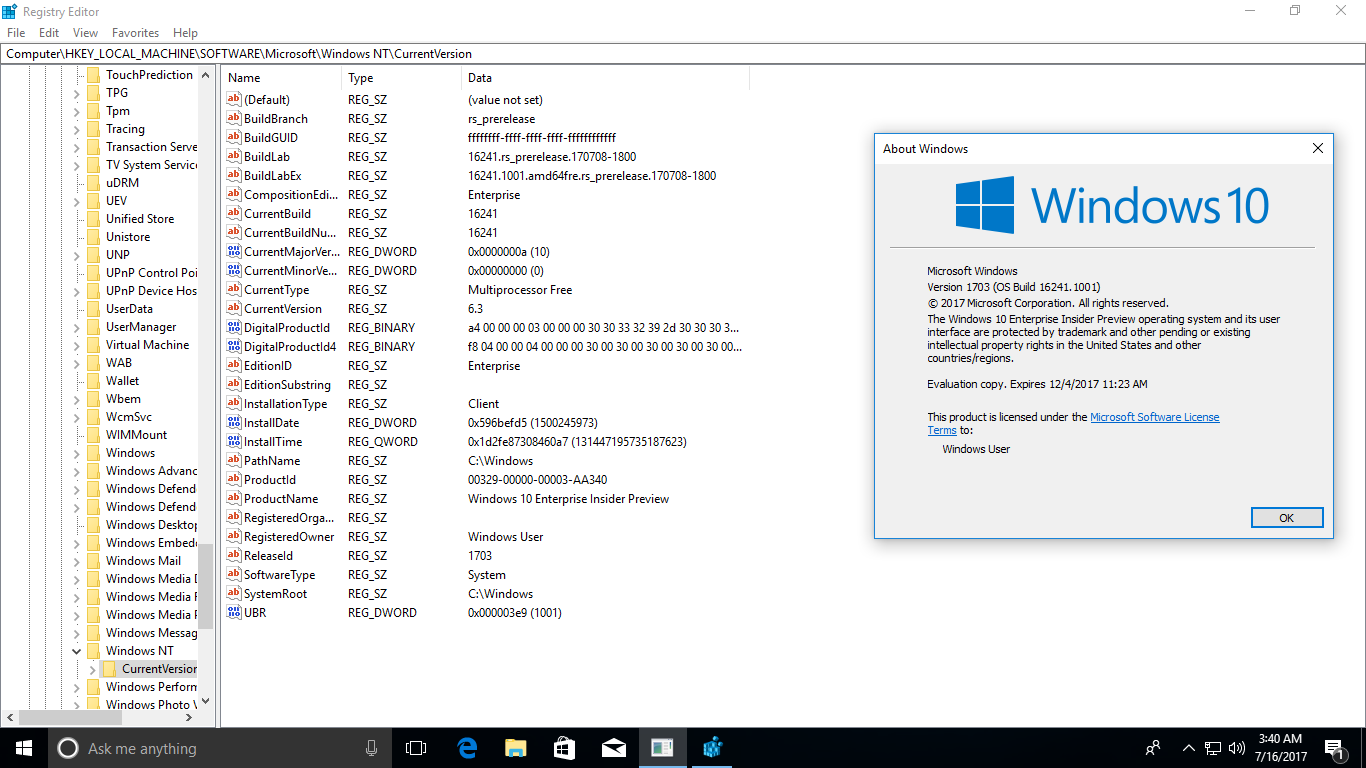Open Task View from the taskbar

(x=416, y=748)
